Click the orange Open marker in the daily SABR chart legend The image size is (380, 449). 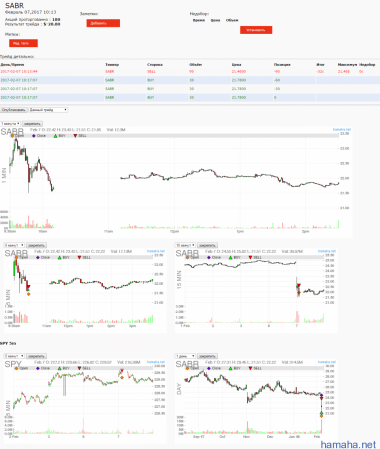point(188,368)
